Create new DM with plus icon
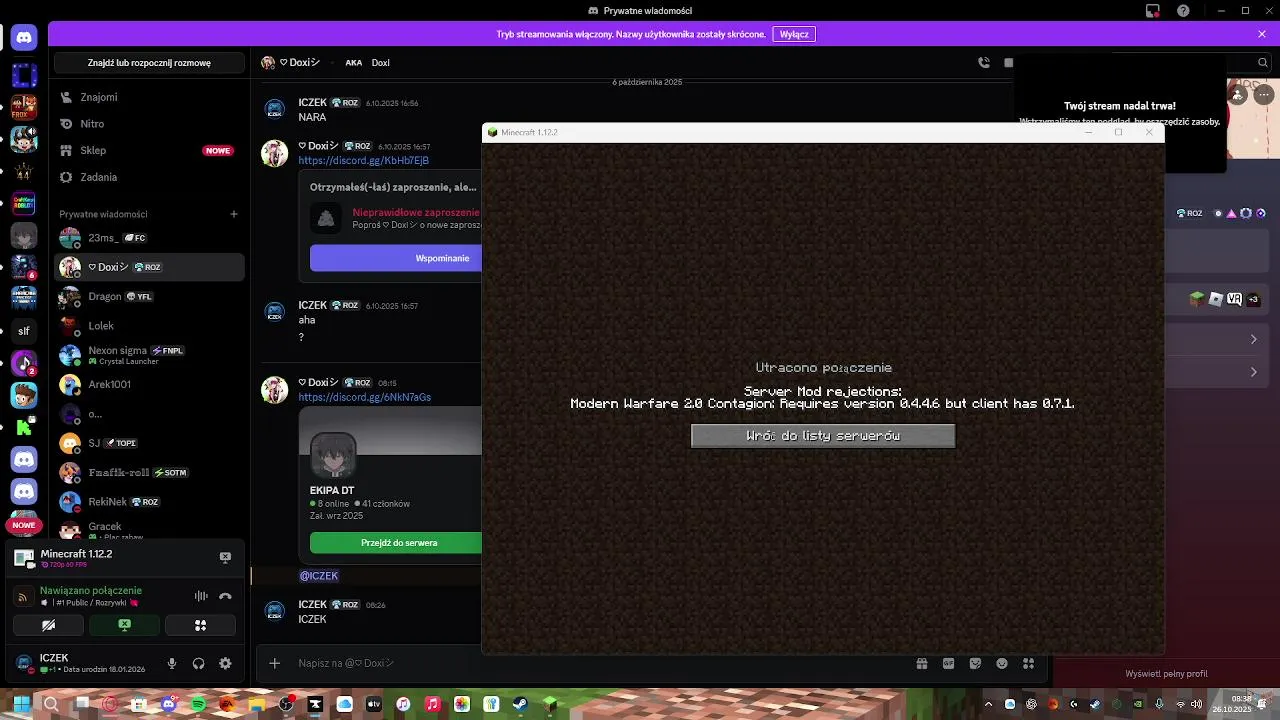The height and width of the screenshot is (720, 1280). pyautogui.click(x=234, y=214)
